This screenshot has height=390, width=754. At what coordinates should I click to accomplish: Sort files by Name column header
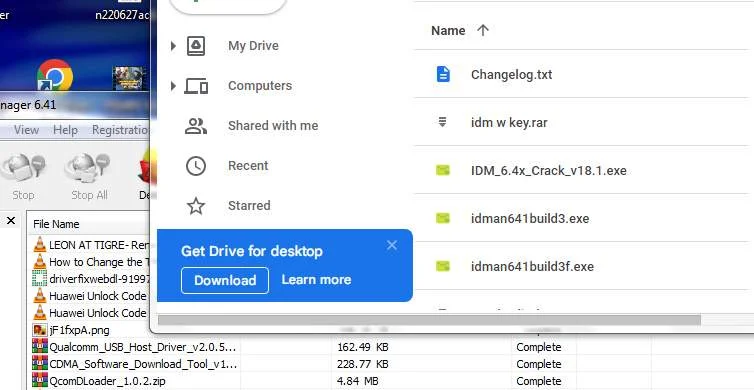pos(448,31)
